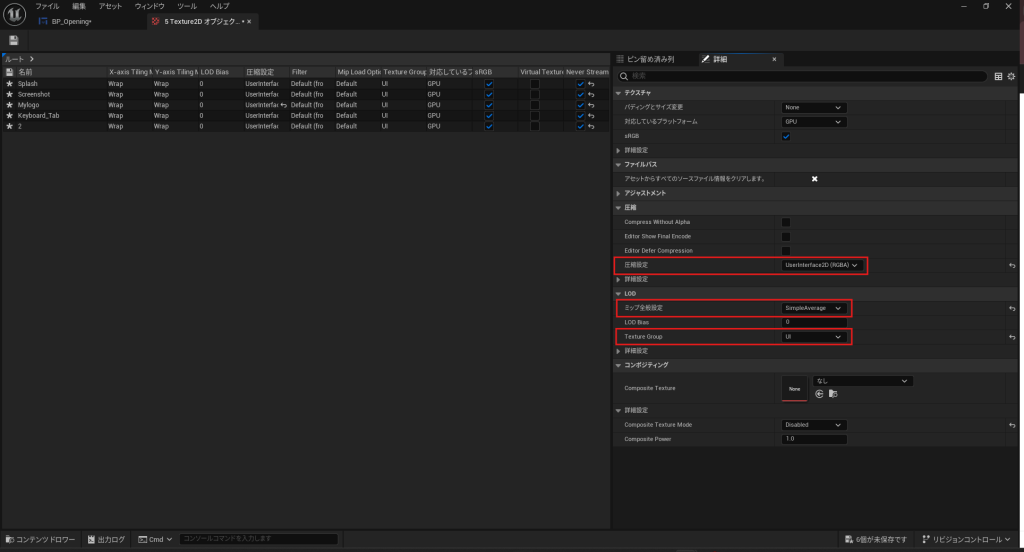Viewport: 1024px width, 552px height.
Task: Clear source file info with the X icon
Action: tap(814, 179)
